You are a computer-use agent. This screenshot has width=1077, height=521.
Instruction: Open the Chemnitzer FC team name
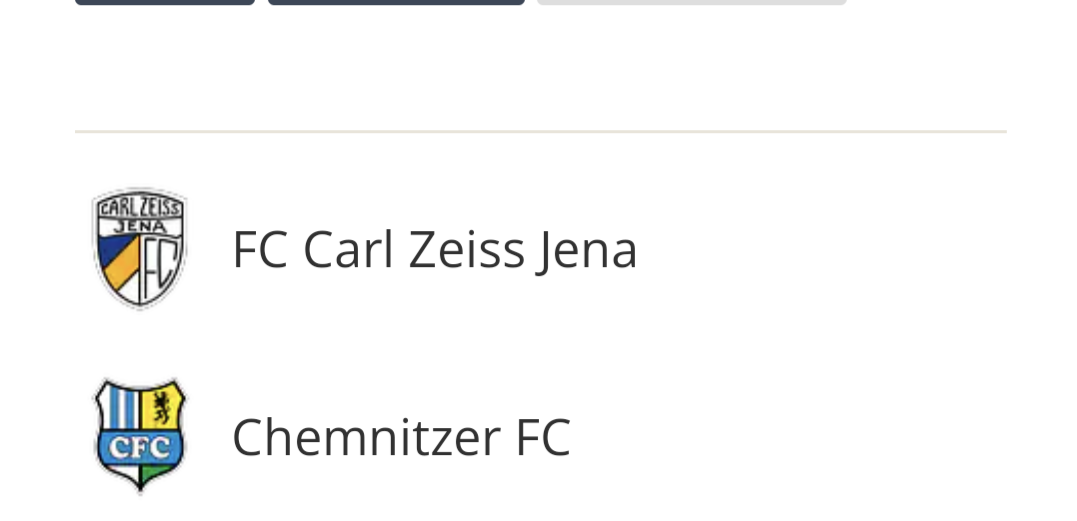click(401, 437)
